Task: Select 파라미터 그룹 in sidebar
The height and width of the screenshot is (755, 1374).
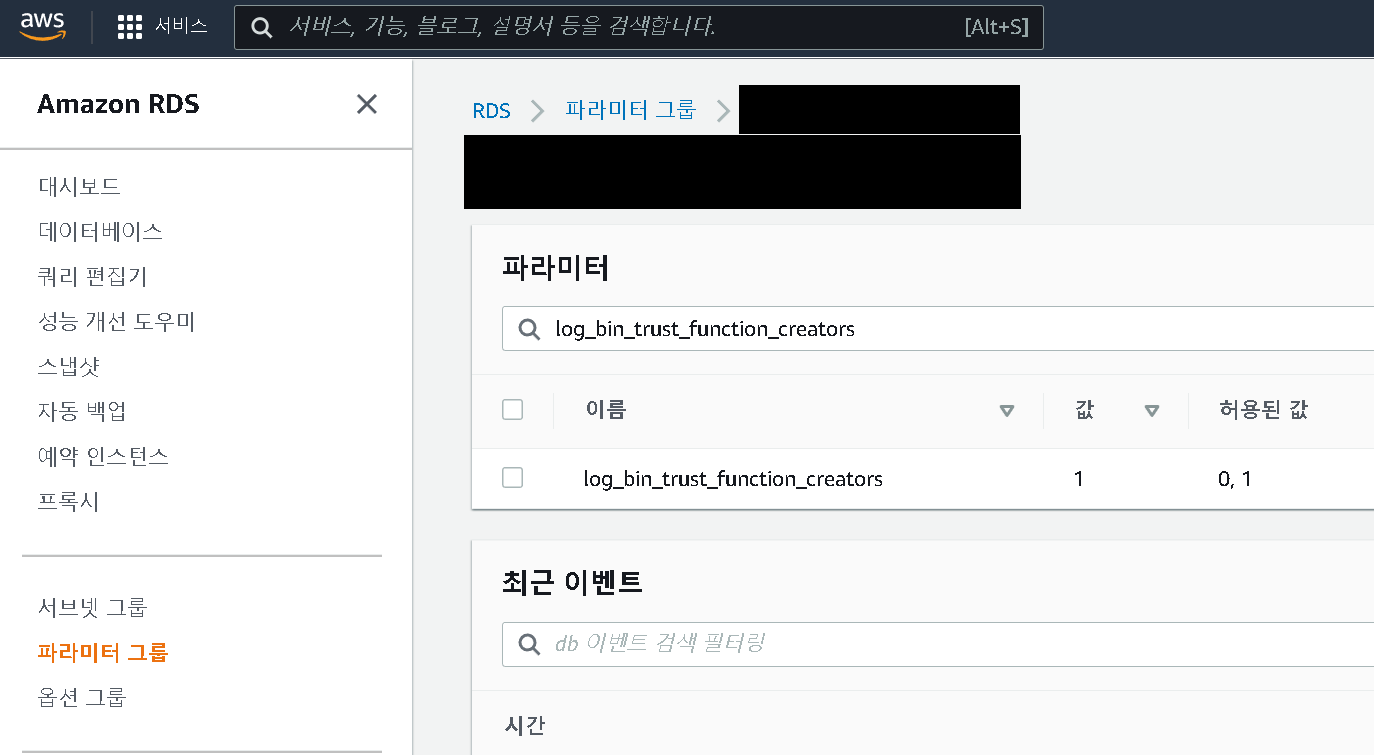Action: (x=103, y=652)
